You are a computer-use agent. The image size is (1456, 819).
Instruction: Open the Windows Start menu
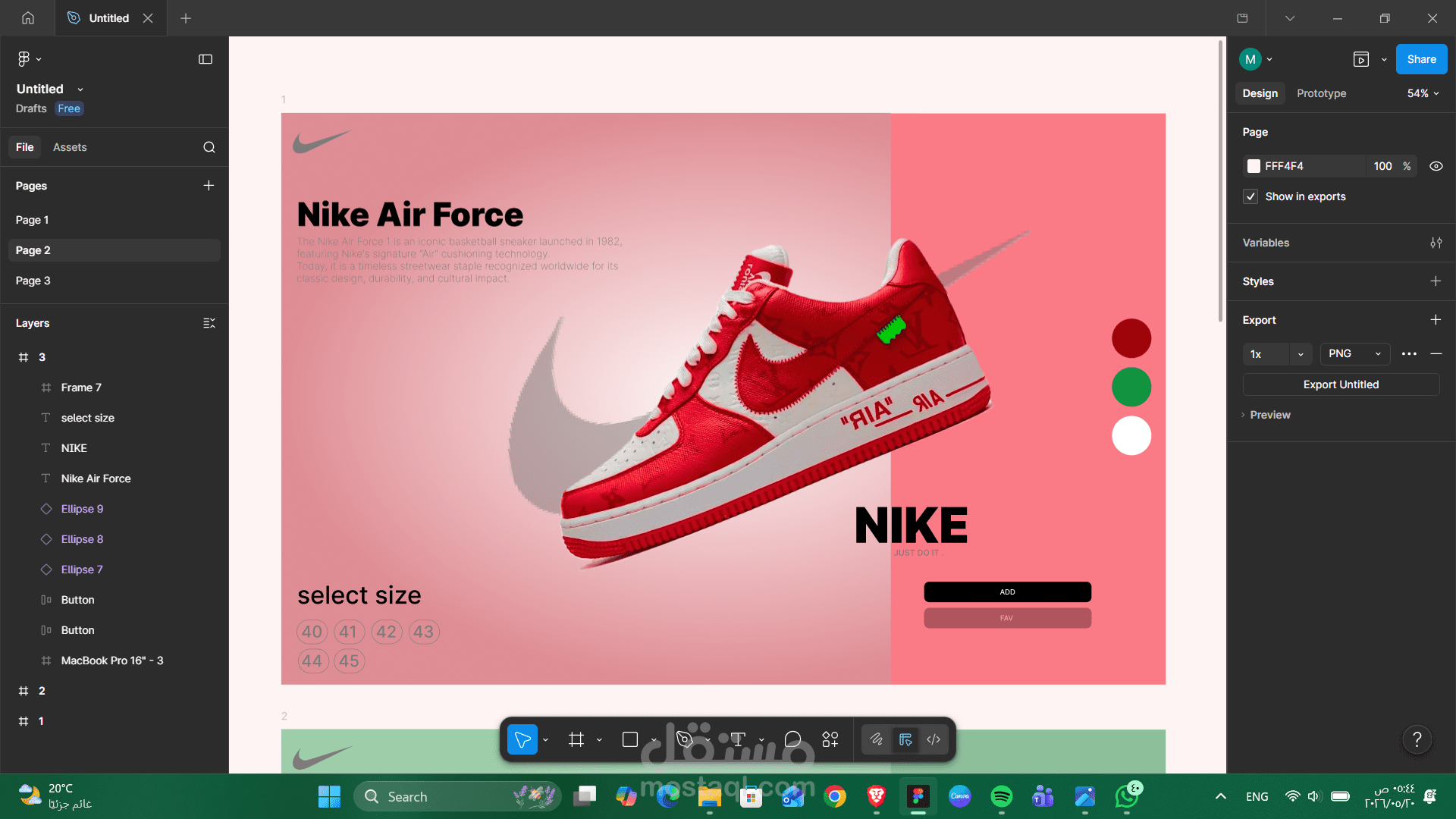[329, 796]
